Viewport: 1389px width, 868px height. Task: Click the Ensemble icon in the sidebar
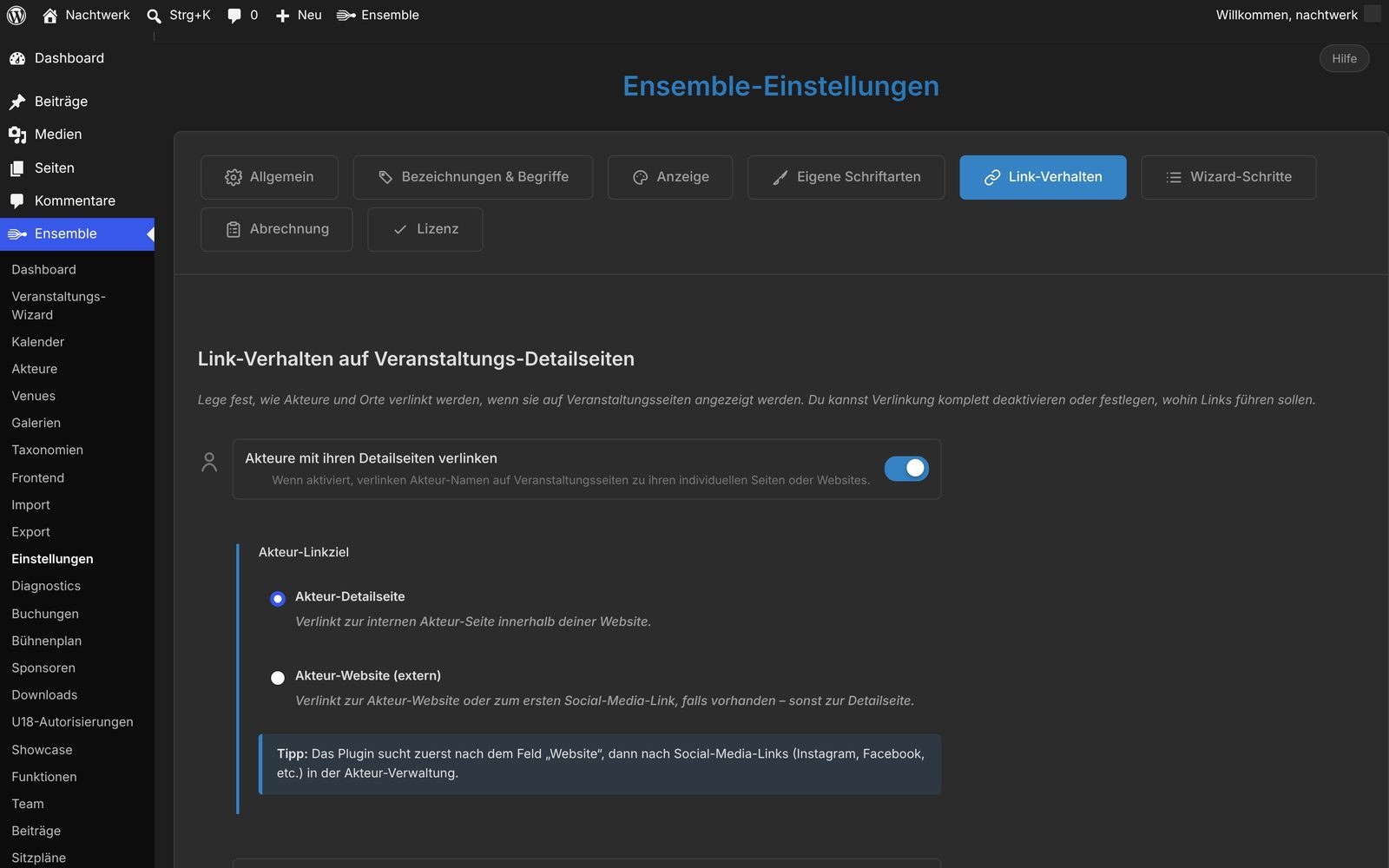click(x=17, y=233)
